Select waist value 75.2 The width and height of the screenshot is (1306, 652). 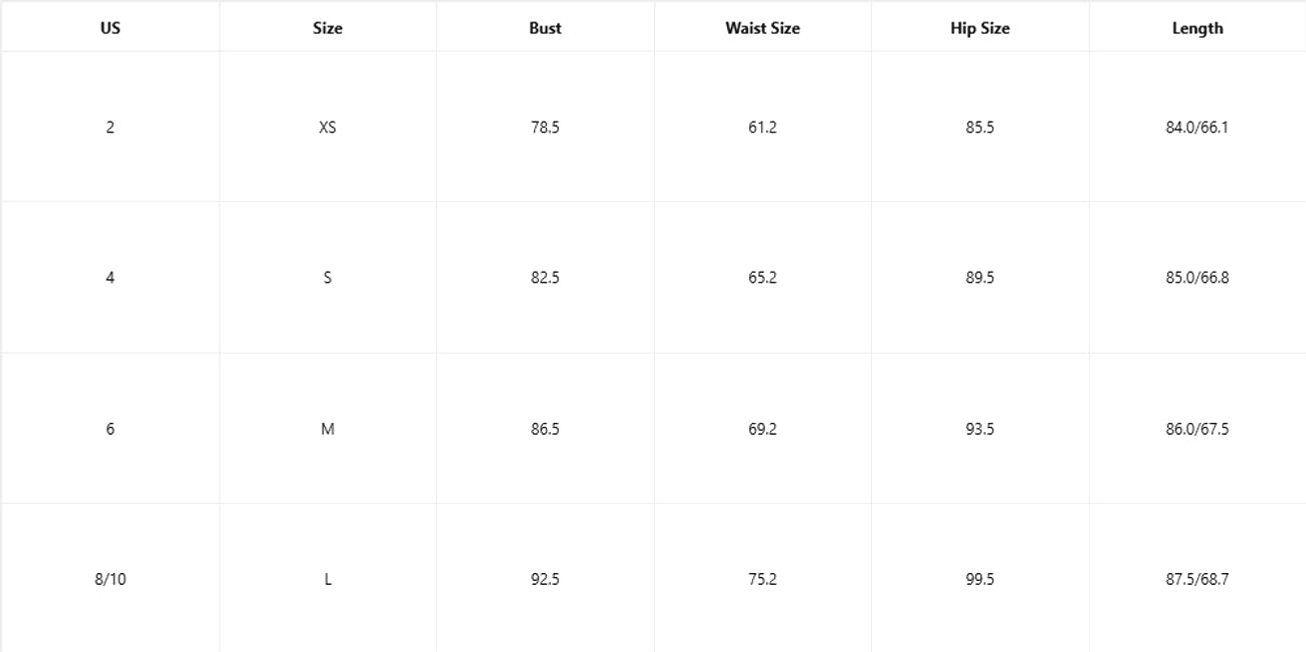pos(762,579)
